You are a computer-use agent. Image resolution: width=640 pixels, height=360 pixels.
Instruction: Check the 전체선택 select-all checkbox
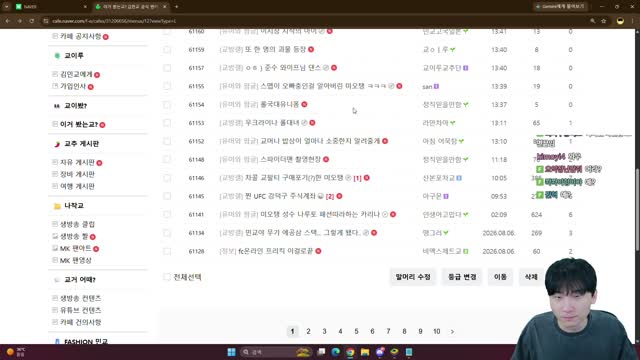[167, 277]
